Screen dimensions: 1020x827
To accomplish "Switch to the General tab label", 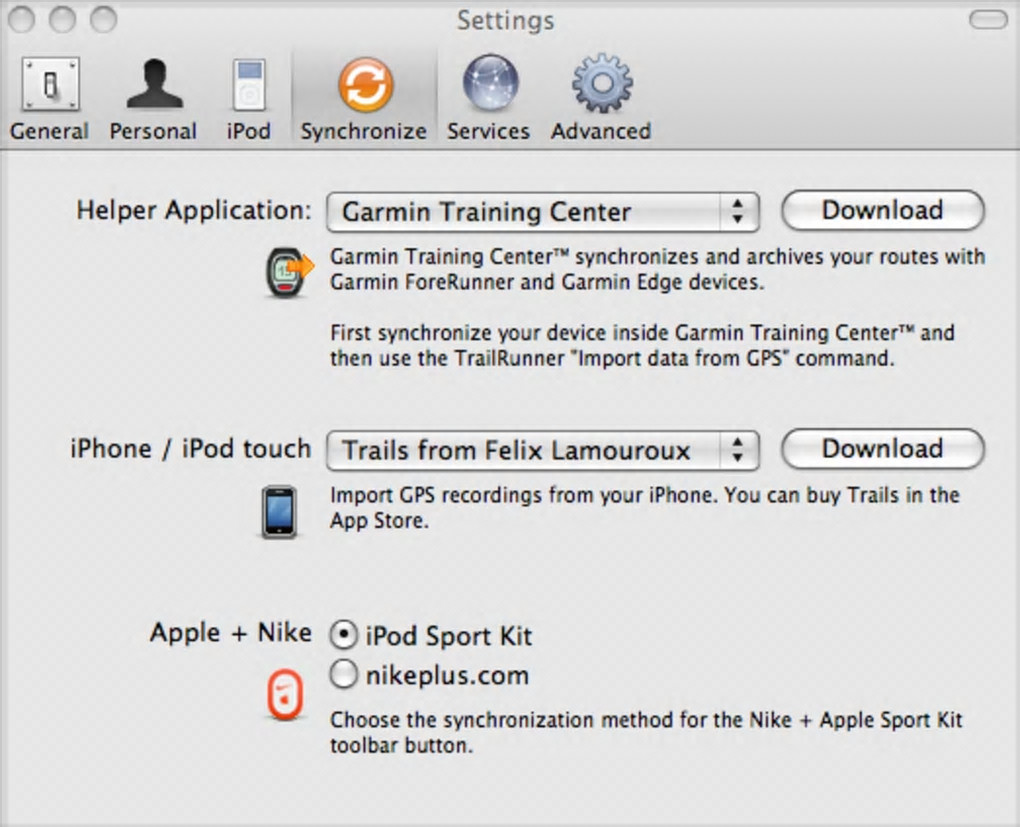I will (x=49, y=131).
